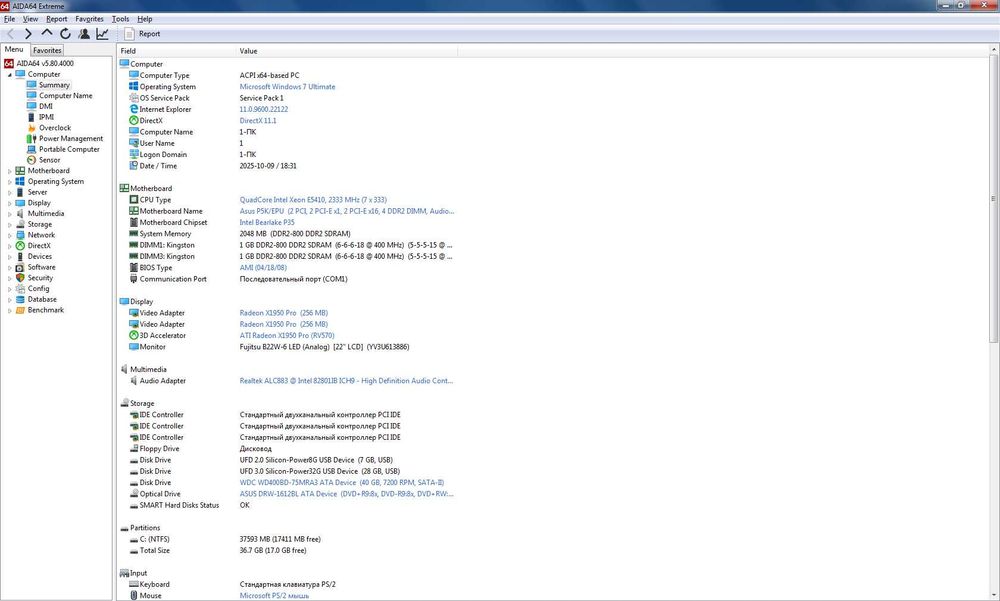Select Portable Computer icon in tree

pos(31,149)
